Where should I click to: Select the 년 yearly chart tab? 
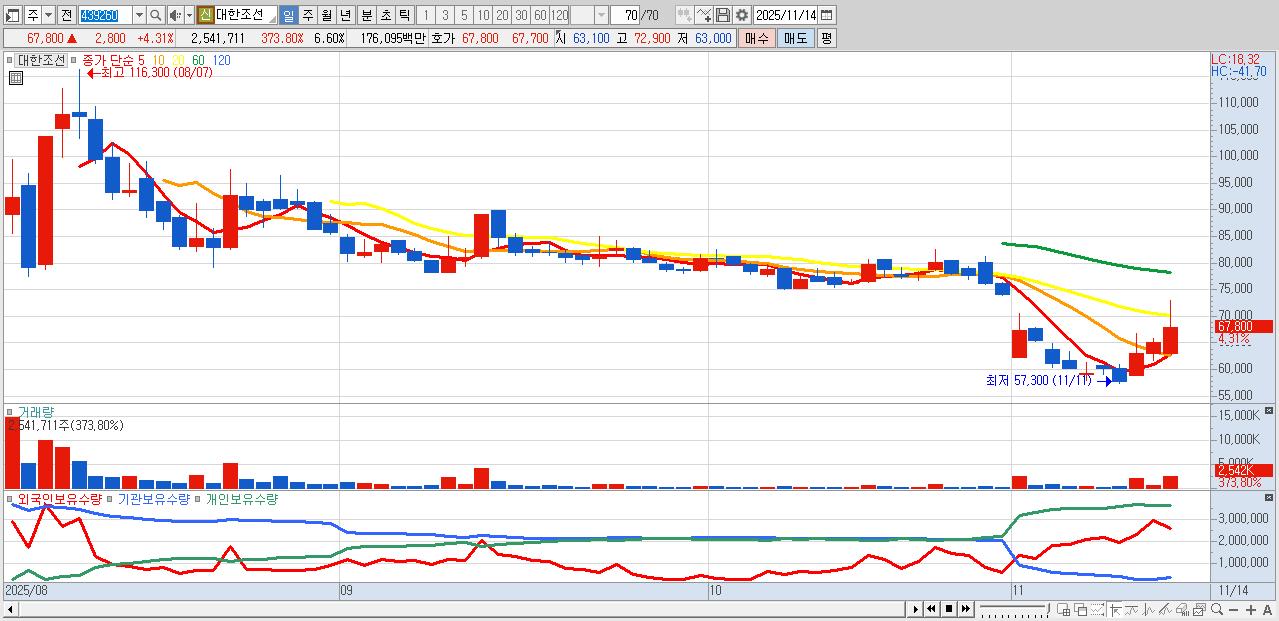point(345,15)
